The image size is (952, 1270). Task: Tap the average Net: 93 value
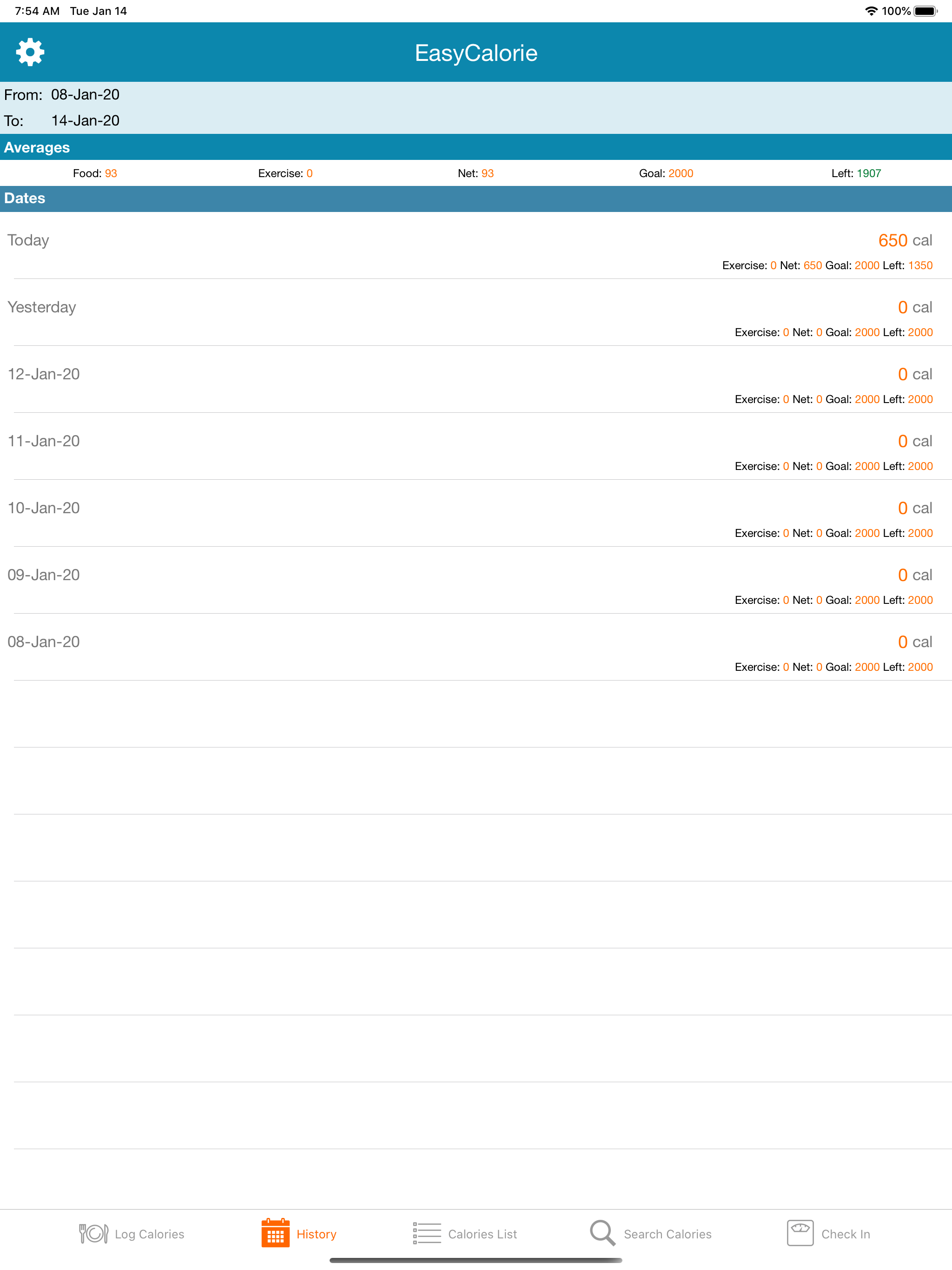pyautogui.click(x=476, y=173)
